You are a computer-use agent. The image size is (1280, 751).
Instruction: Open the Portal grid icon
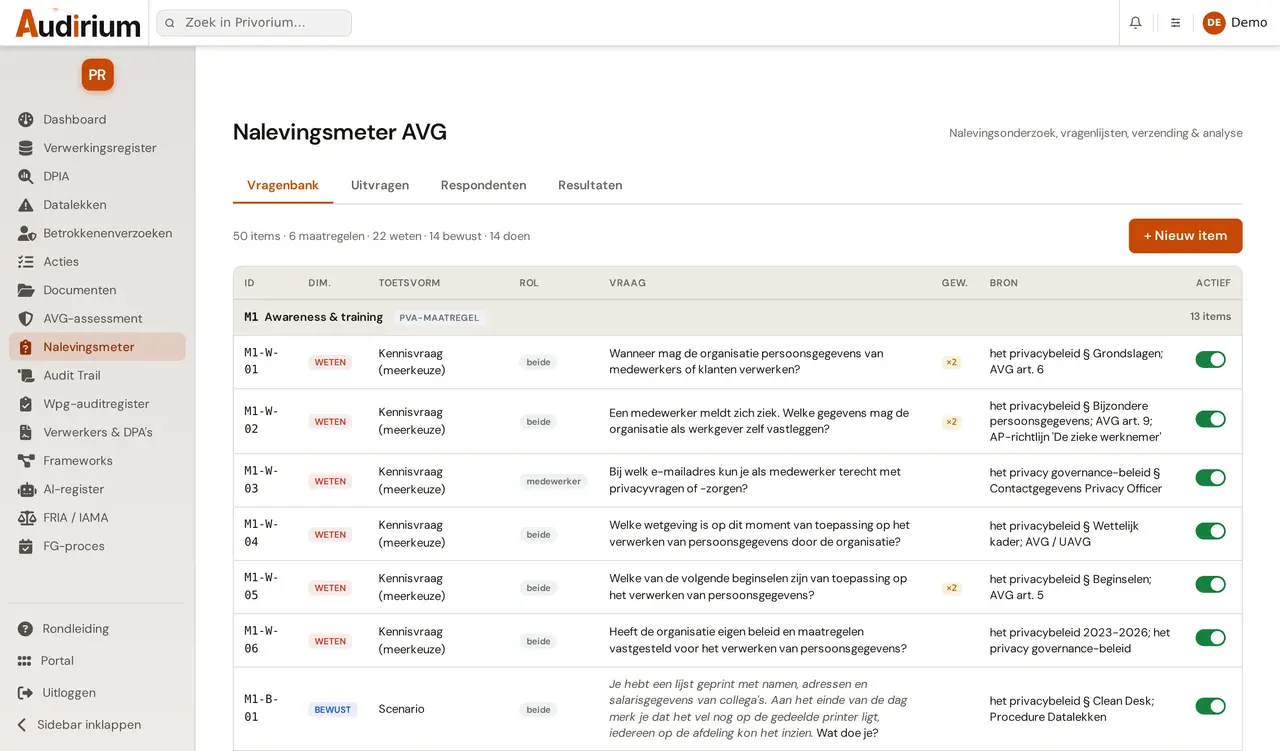pos(25,661)
